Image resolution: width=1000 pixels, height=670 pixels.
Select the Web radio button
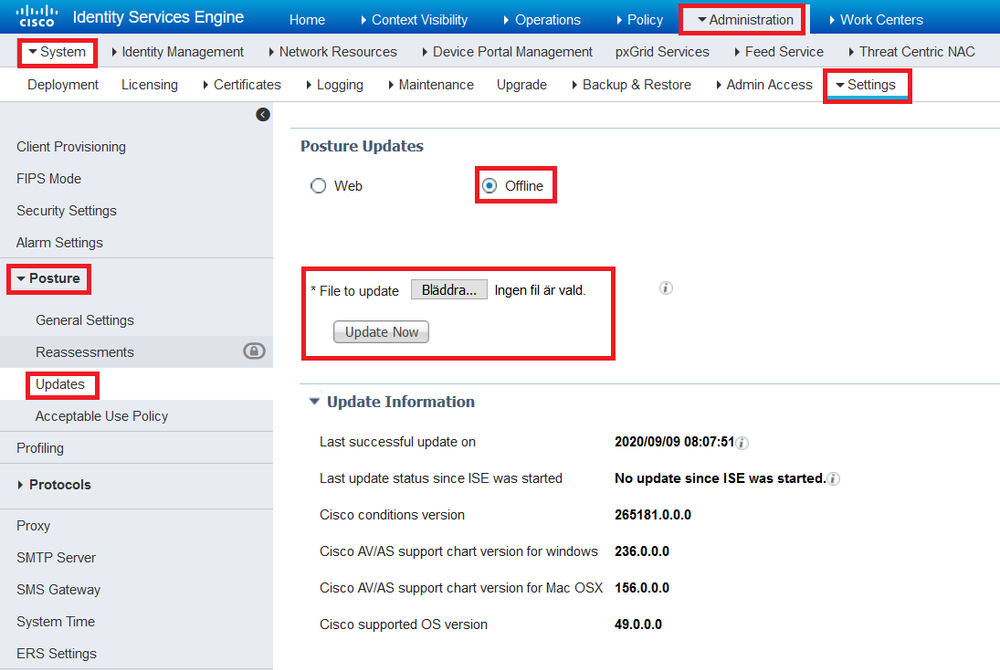point(317,185)
